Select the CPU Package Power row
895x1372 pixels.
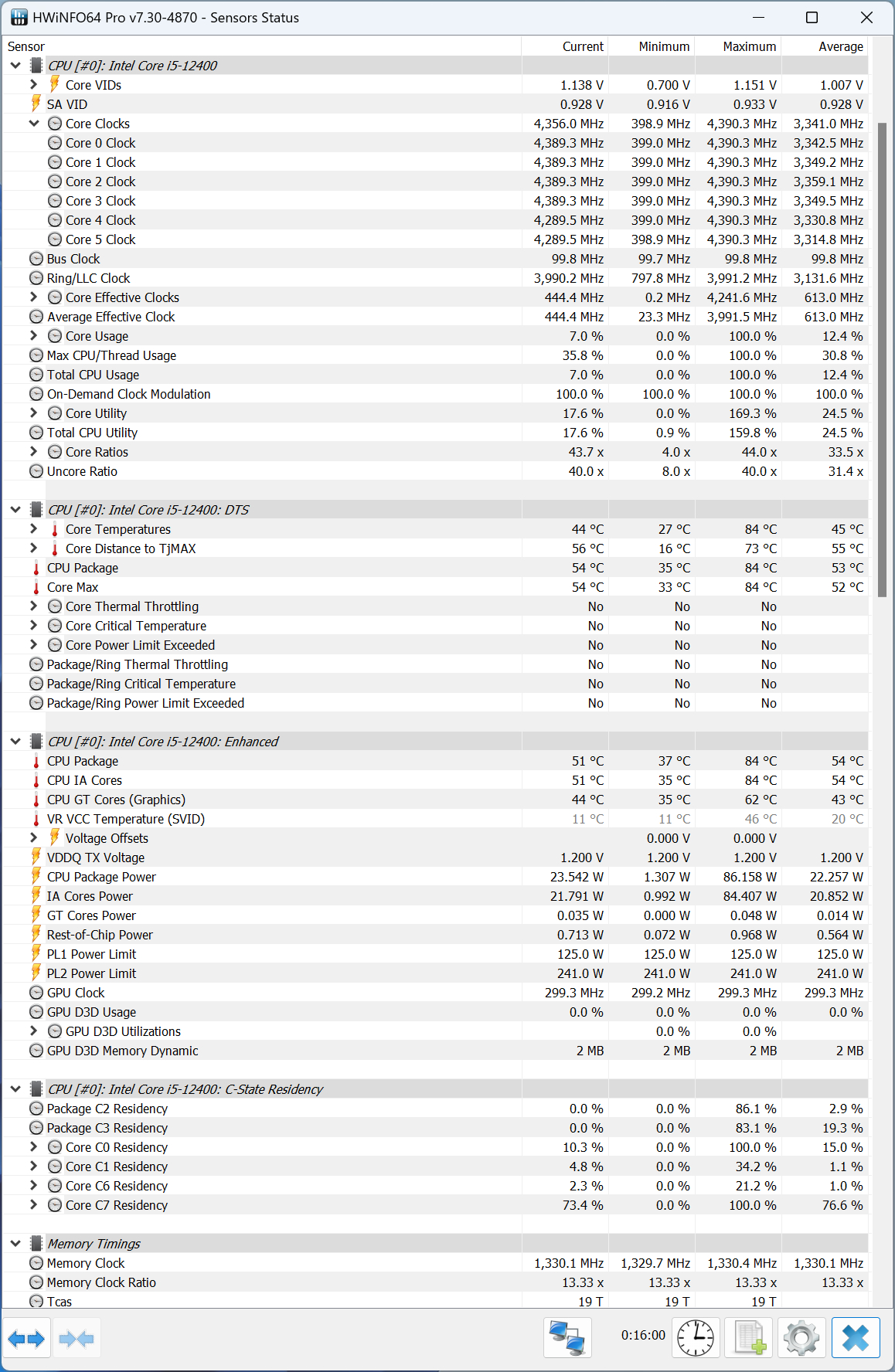[x=101, y=877]
